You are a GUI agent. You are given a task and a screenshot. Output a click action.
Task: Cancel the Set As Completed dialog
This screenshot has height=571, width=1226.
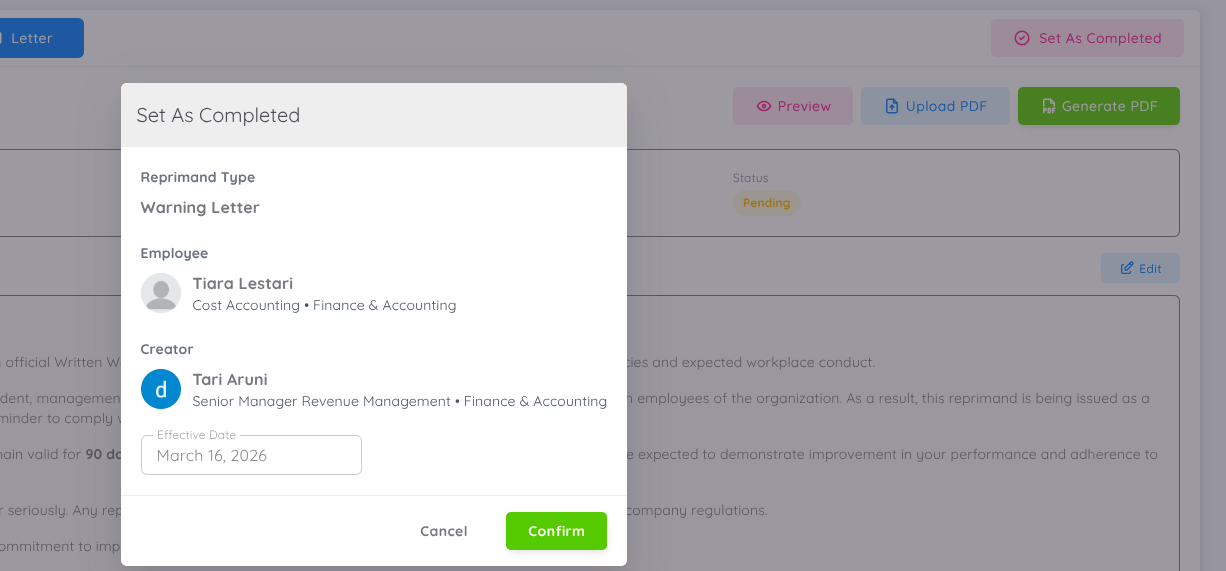pos(444,531)
